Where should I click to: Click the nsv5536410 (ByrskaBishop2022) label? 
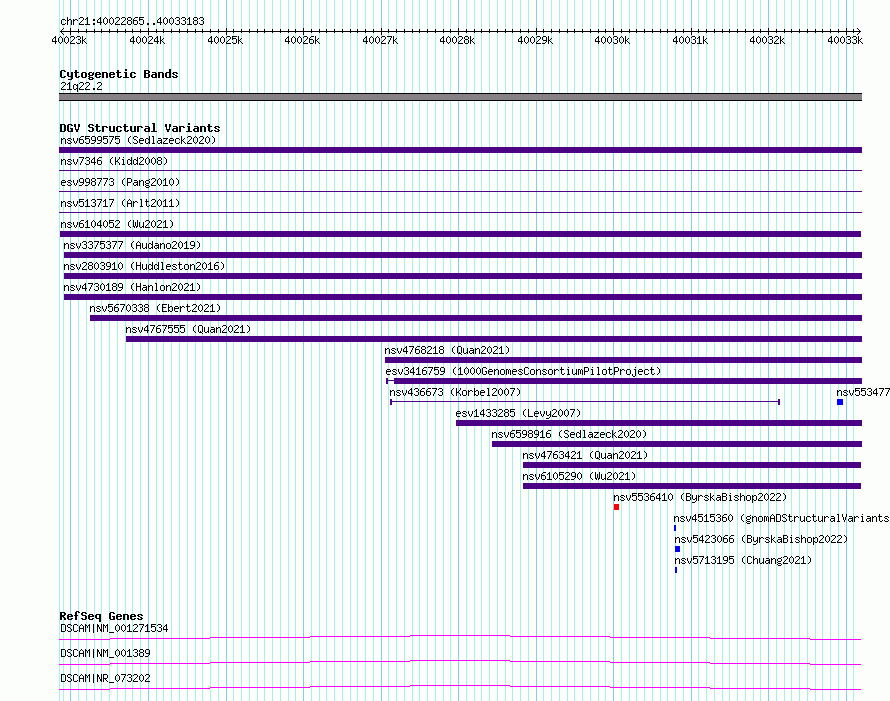point(700,497)
